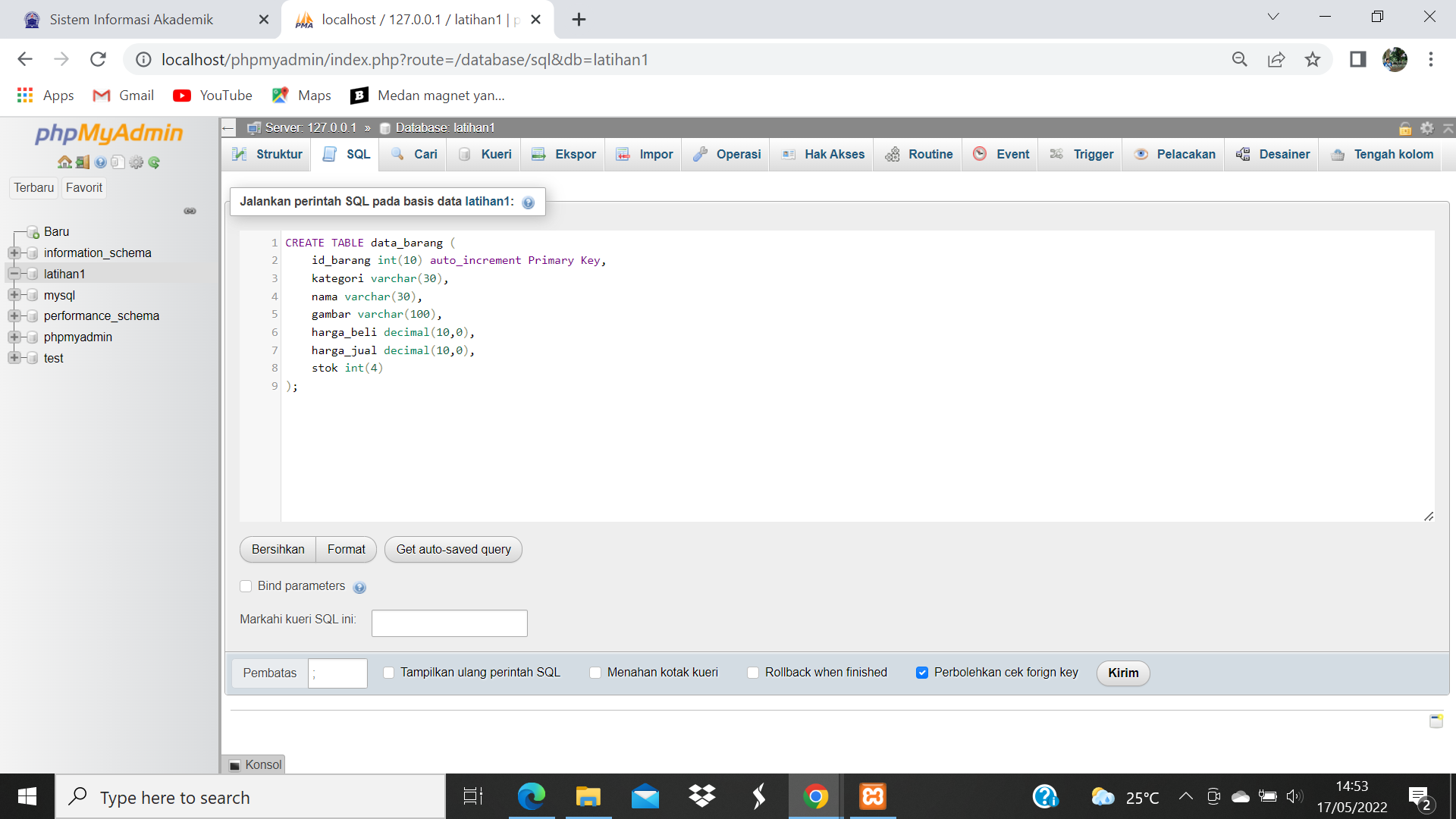This screenshot has height=819, width=1456.
Task: Uncheck Perbolehkan cek forign key
Action: tap(922, 673)
